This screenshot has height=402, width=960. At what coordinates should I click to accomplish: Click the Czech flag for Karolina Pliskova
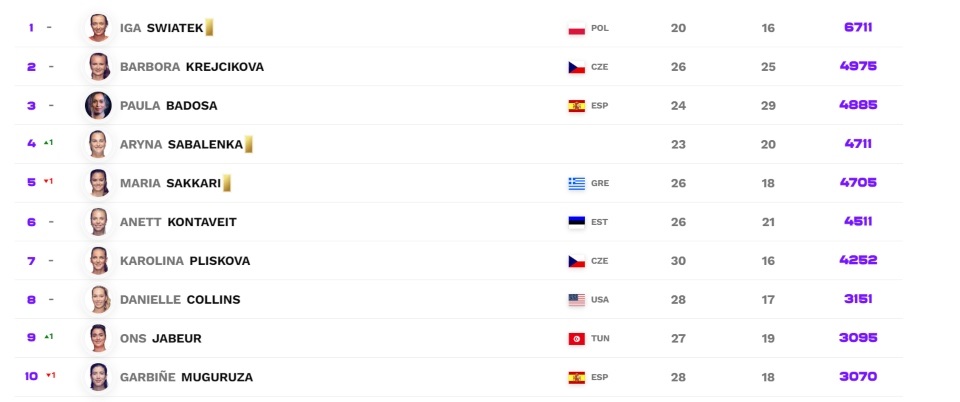click(x=576, y=261)
